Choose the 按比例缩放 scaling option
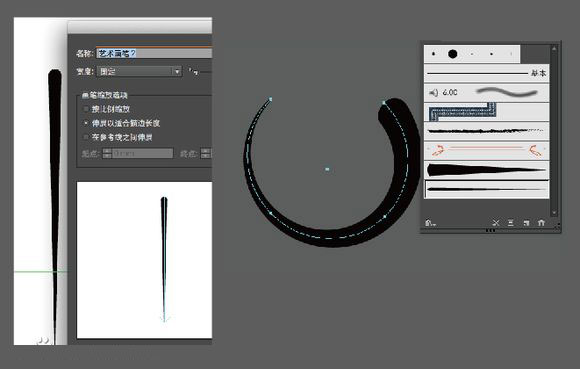580x369 pixels. 86,109
